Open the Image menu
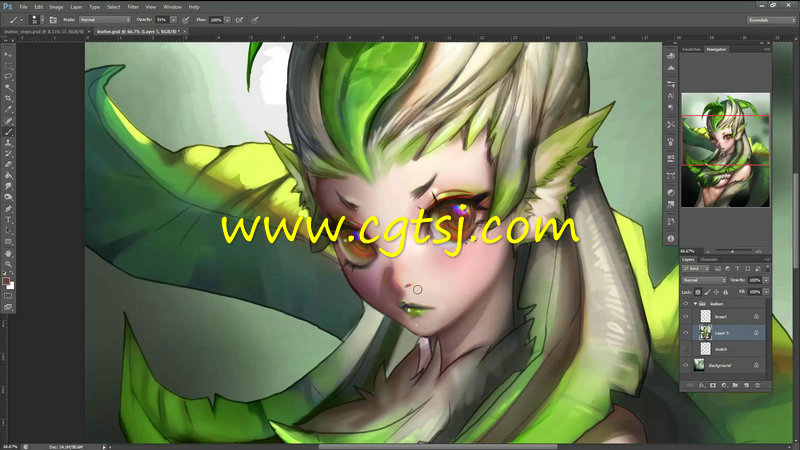The height and width of the screenshot is (450, 800). pos(56,7)
